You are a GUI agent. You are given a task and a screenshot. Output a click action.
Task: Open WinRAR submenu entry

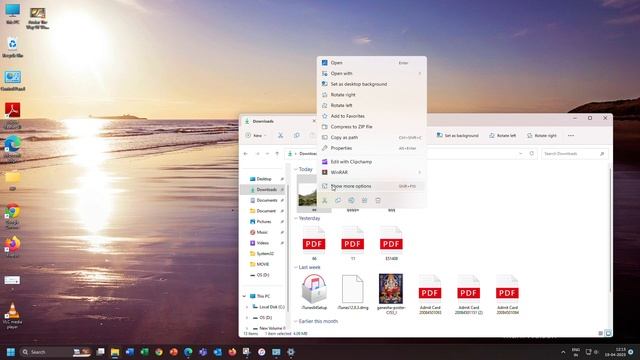point(371,172)
